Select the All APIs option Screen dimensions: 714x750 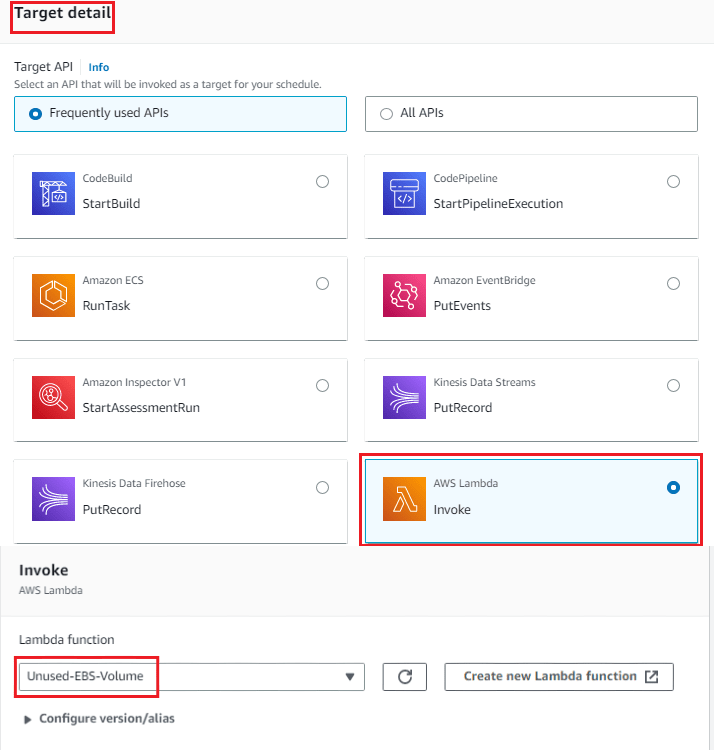point(531,113)
